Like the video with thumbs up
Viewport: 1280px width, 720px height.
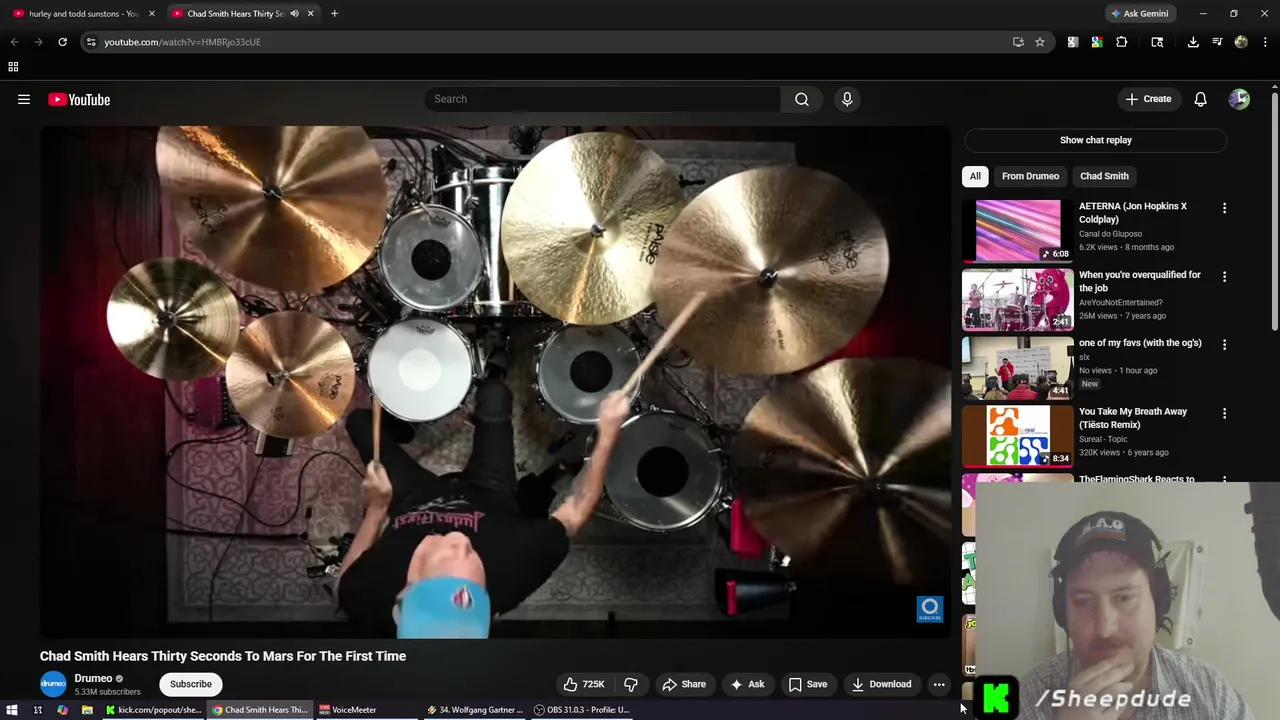(584, 684)
